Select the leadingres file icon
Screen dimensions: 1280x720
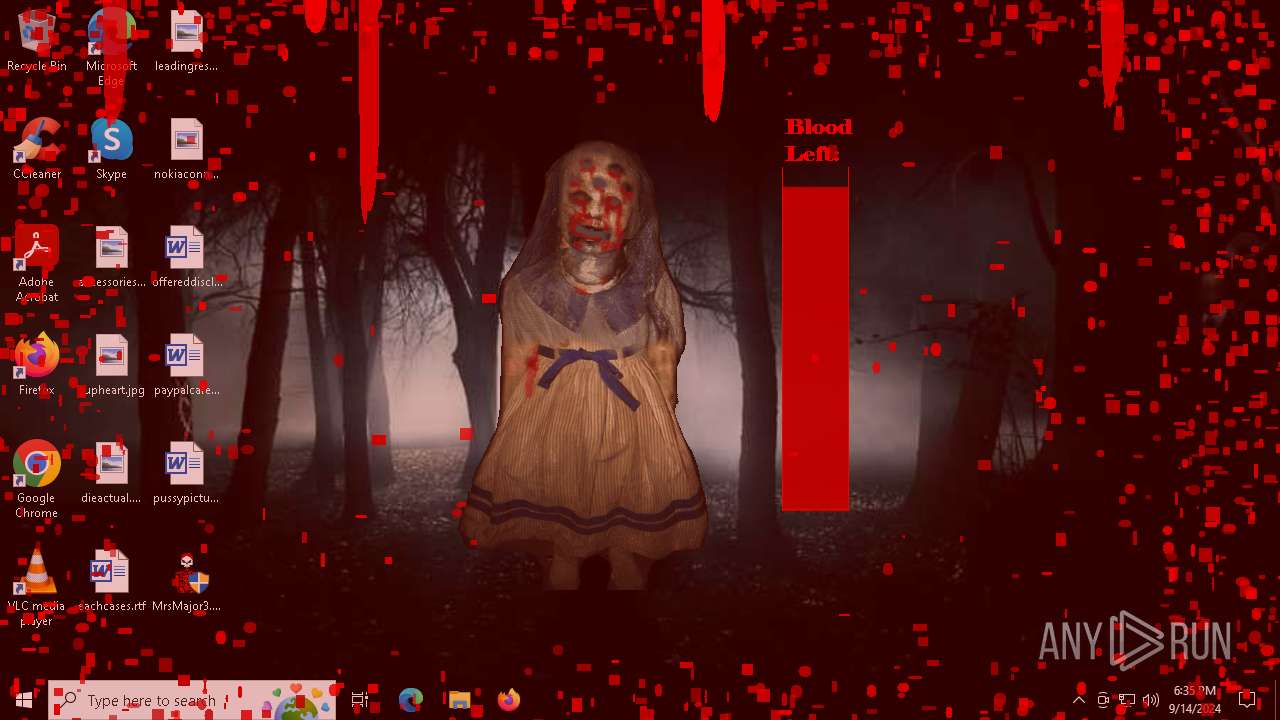(x=186, y=42)
